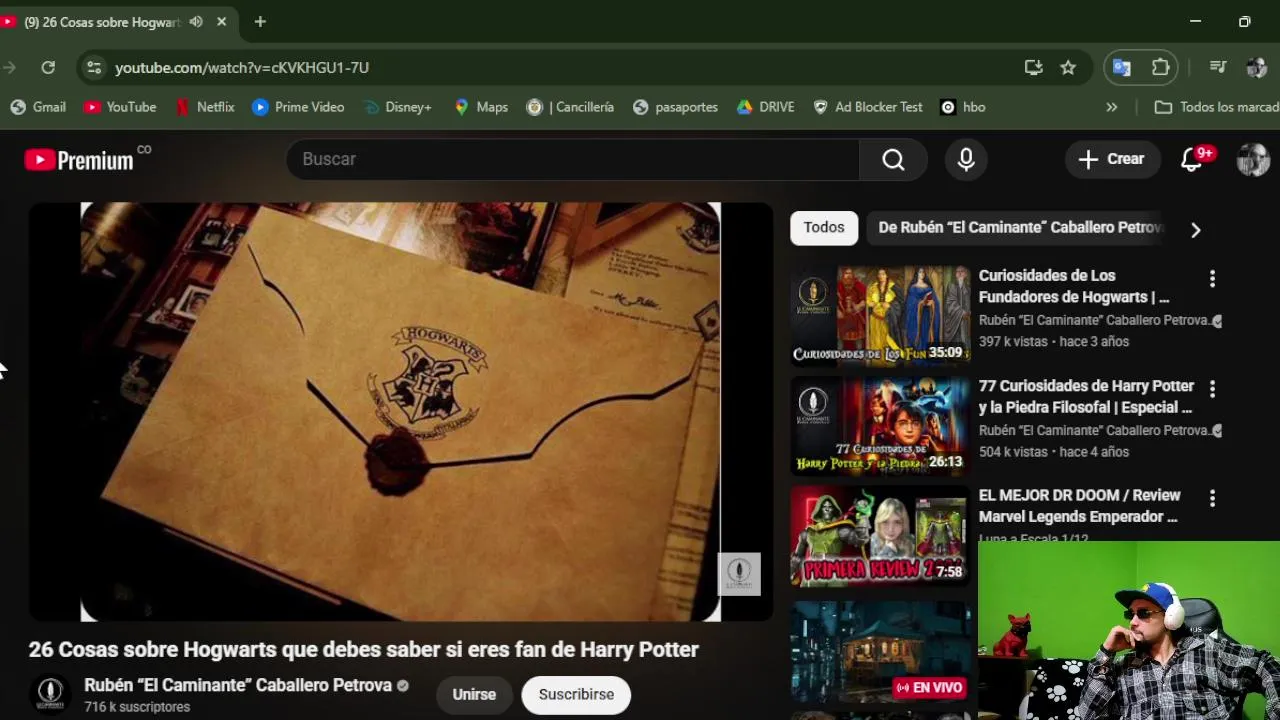Viewport: 1280px width, 720px height.
Task: Open EL MEJOR DR DOOM title
Action: pos(1079,506)
